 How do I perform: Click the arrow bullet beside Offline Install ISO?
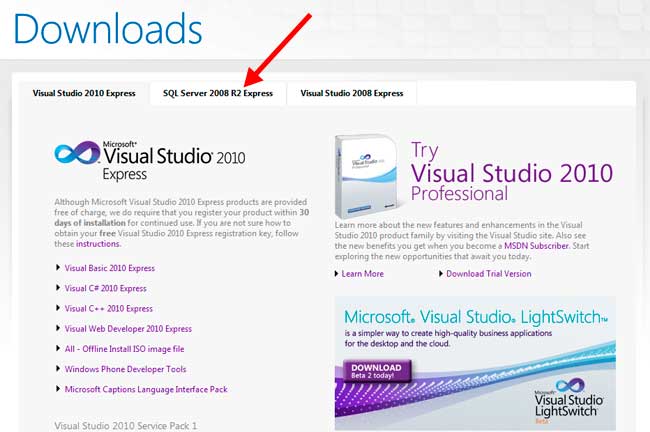(58, 348)
